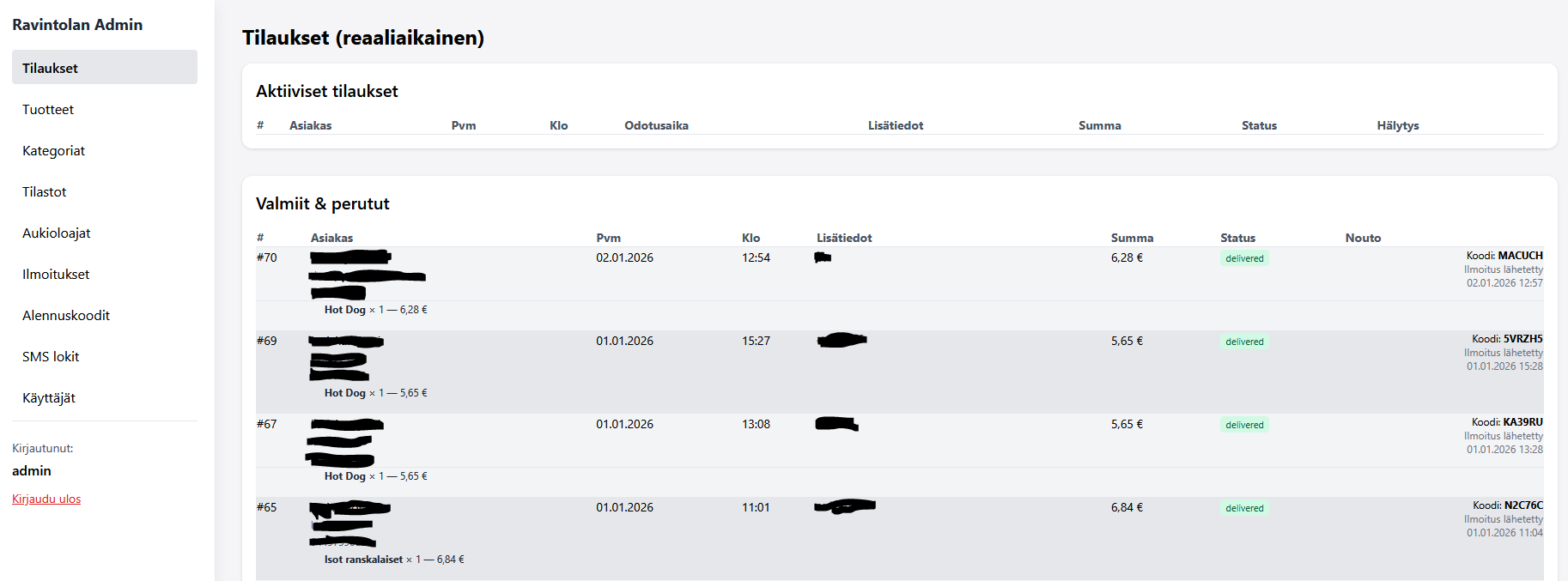Select Tilastot from the sidebar
This screenshot has height=581, width=1568.
tap(45, 191)
